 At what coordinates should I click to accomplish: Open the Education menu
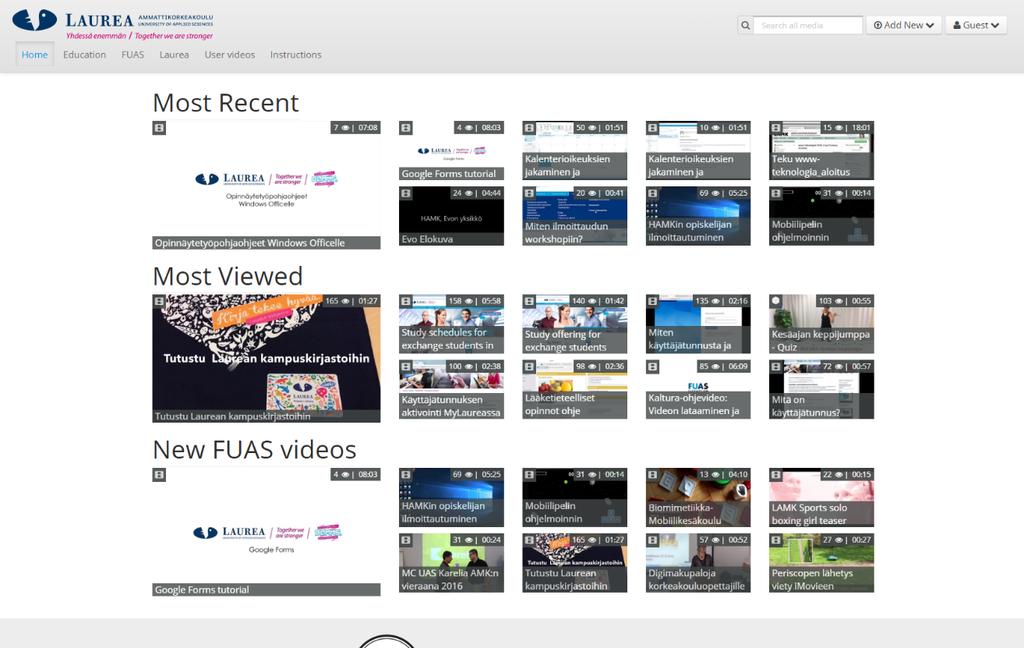pyautogui.click(x=84, y=55)
